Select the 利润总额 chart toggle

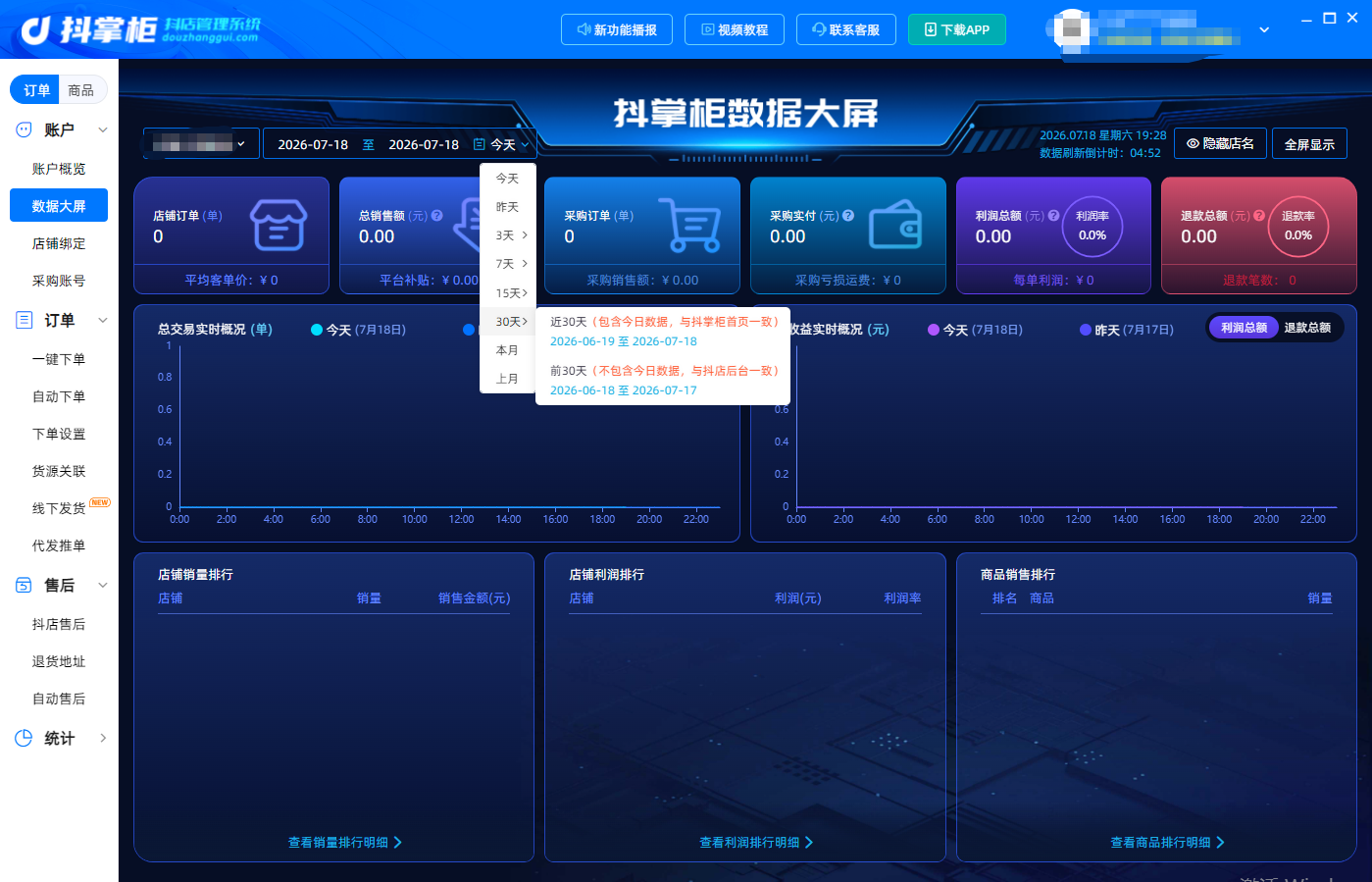click(1244, 328)
